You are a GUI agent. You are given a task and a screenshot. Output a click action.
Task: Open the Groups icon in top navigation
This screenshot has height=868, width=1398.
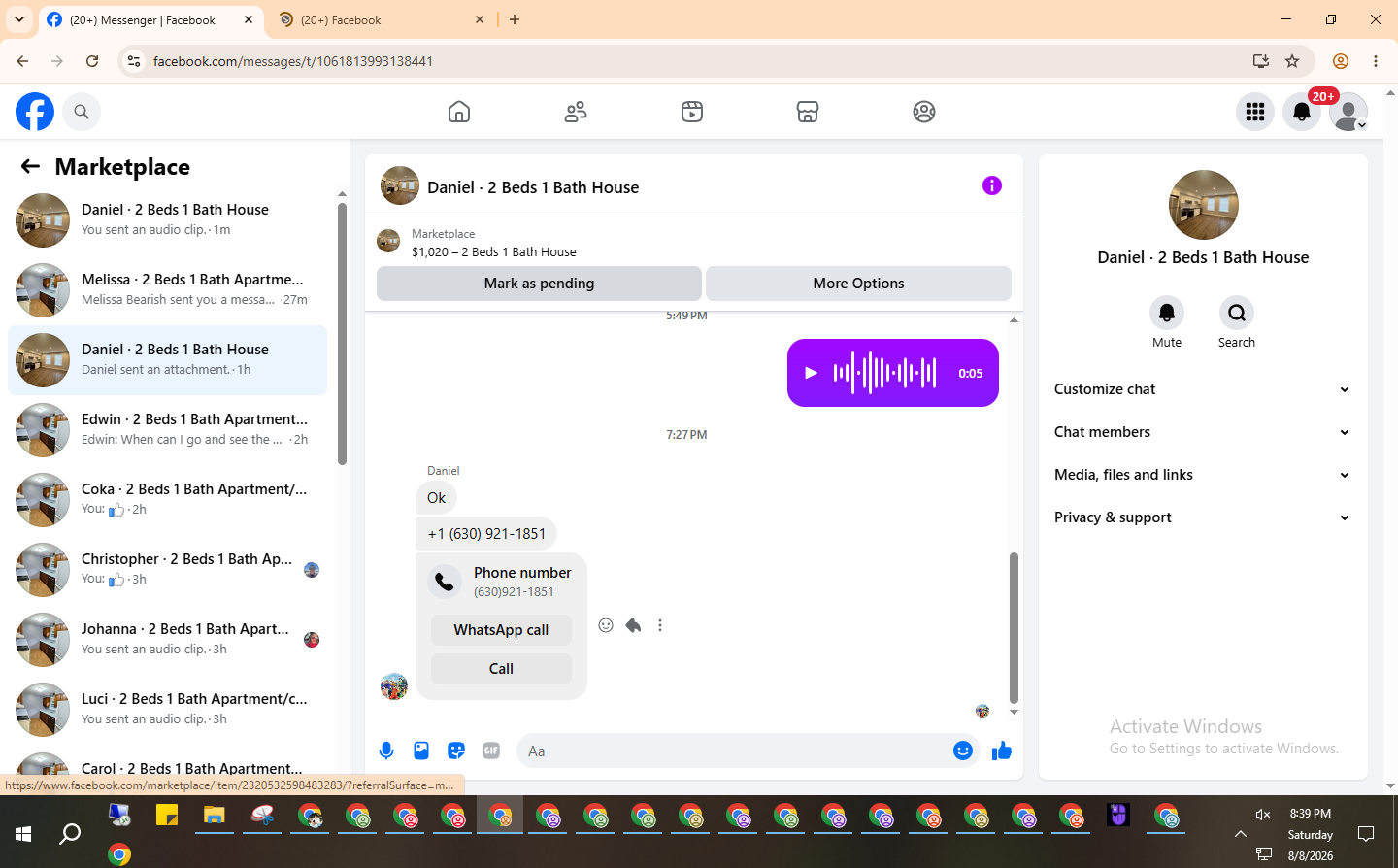point(924,112)
